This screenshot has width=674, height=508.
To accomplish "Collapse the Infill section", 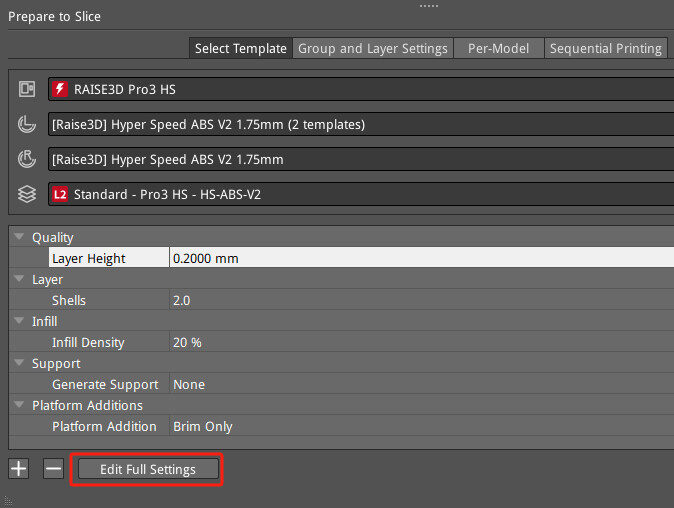I will point(19,321).
